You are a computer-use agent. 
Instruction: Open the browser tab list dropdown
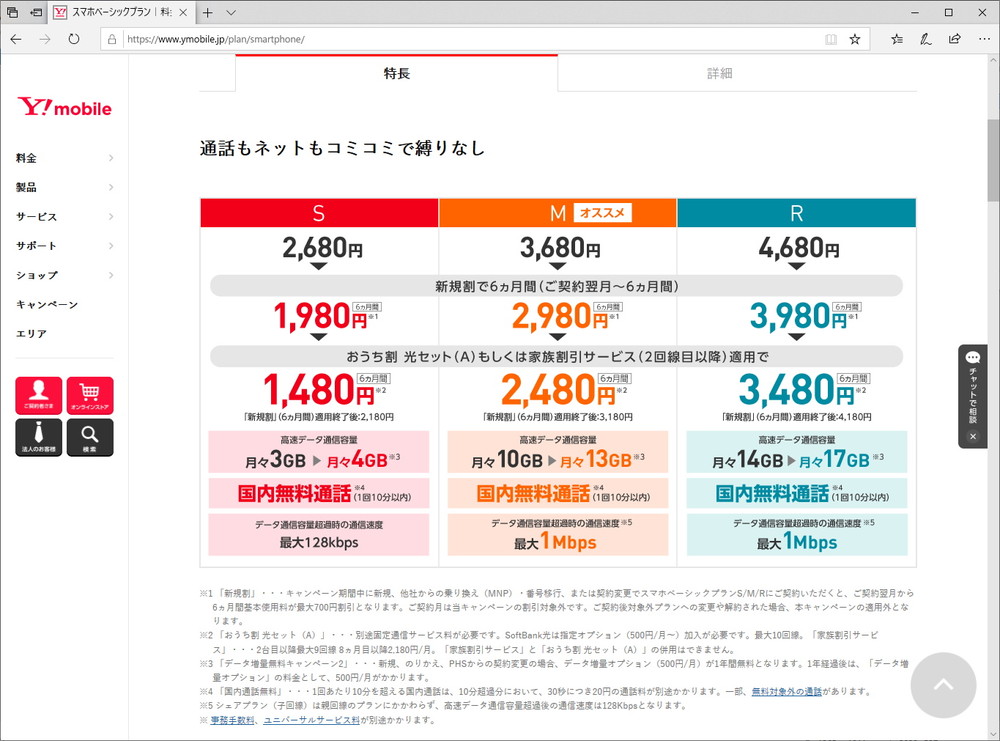(231, 13)
